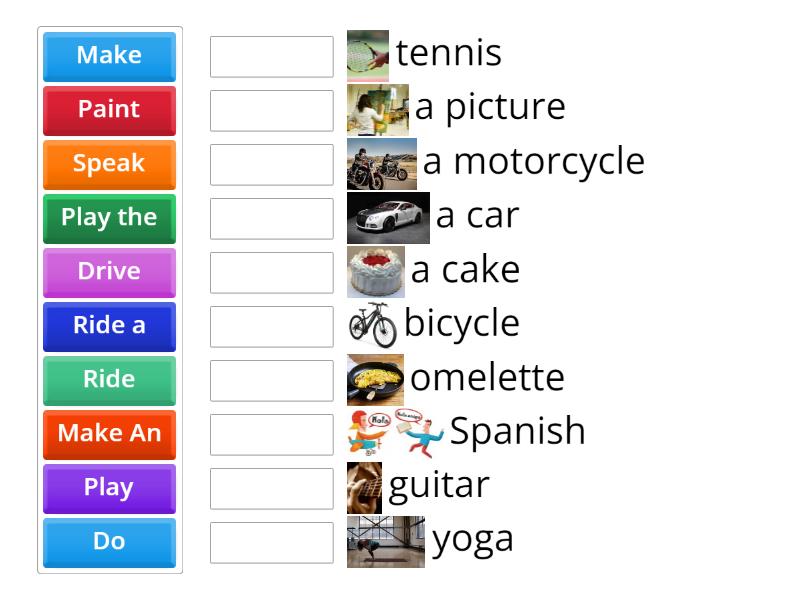
Task: Click the Paint word tile
Action: (x=109, y=110)
